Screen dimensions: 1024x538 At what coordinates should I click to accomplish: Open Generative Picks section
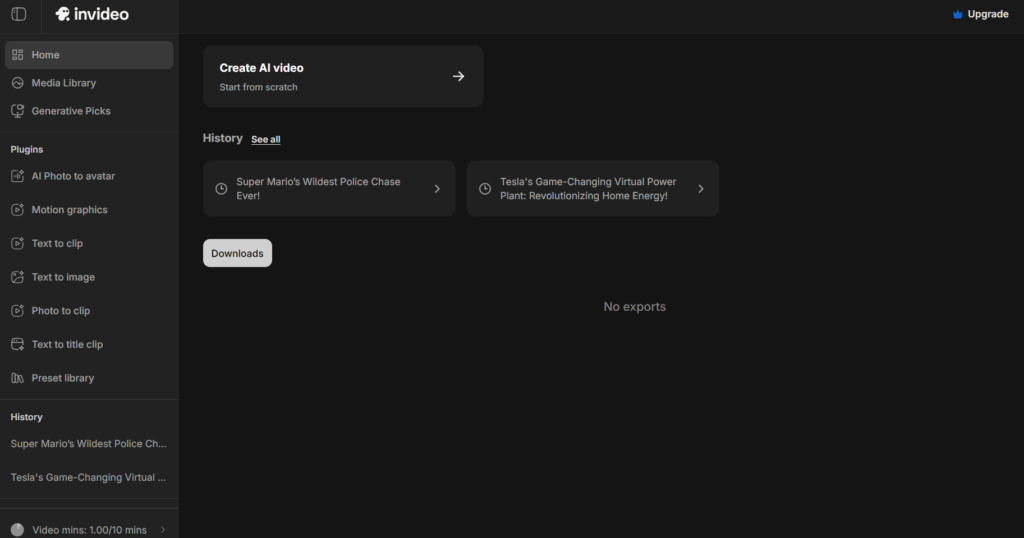(70, 111)
